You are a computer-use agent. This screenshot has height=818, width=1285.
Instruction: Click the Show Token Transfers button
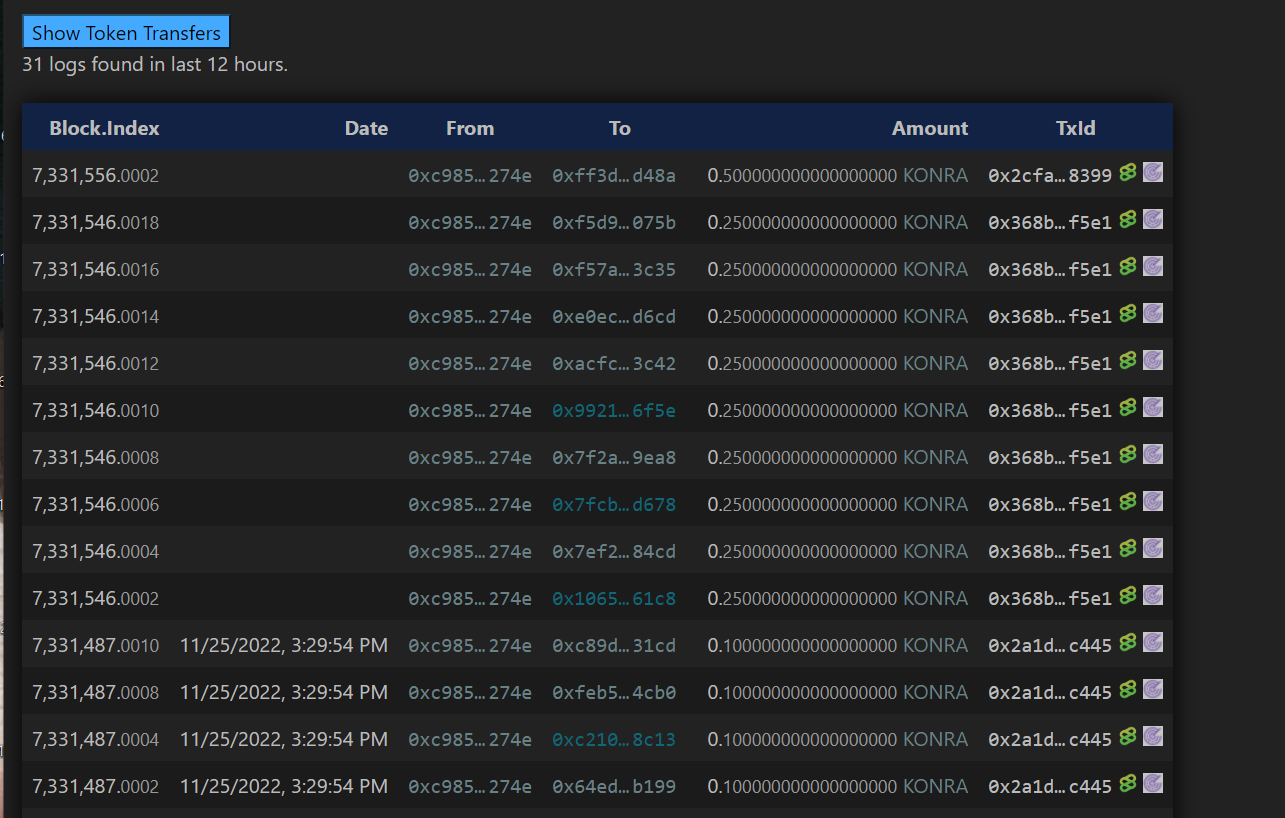(126, 32)
